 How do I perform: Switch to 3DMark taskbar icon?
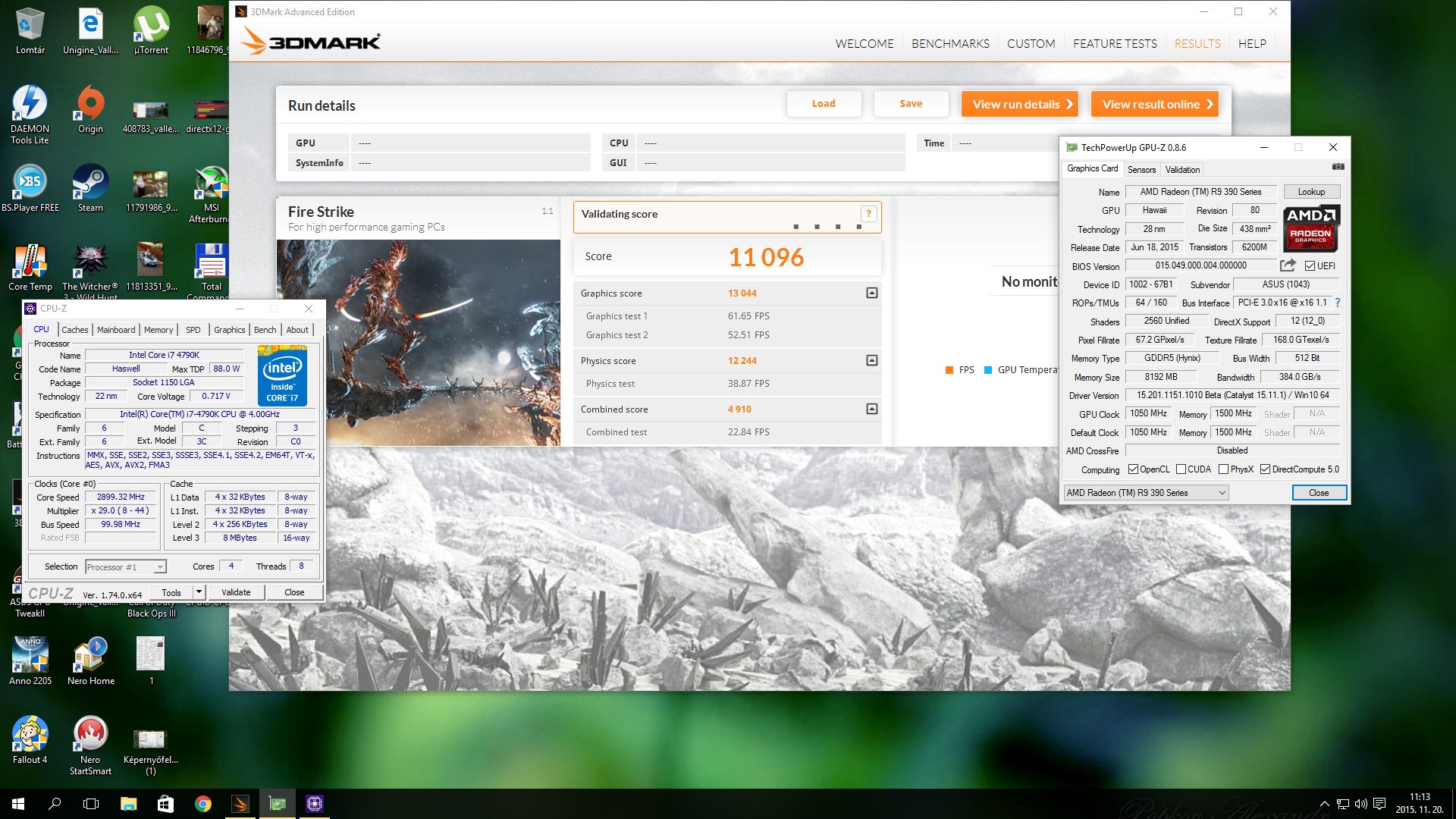click(240, 804)
